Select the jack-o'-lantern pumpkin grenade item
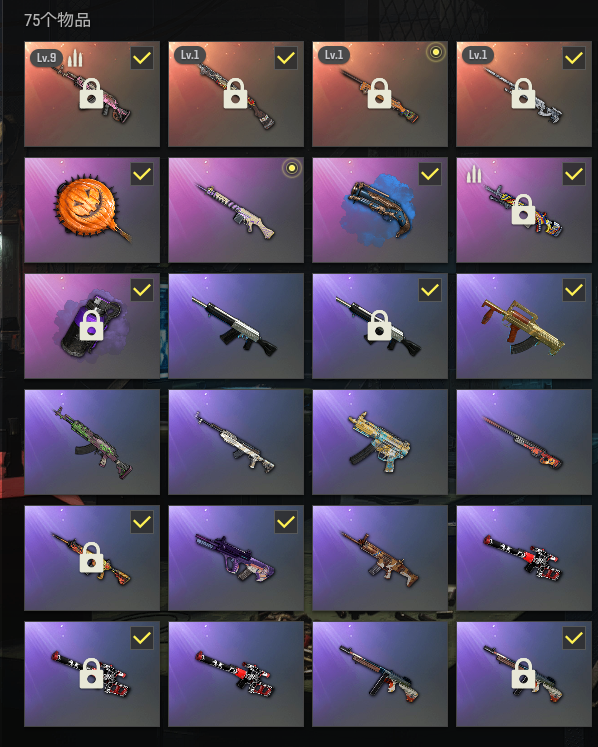The height and width of the screenshot is (747, 598). [92, 210]
